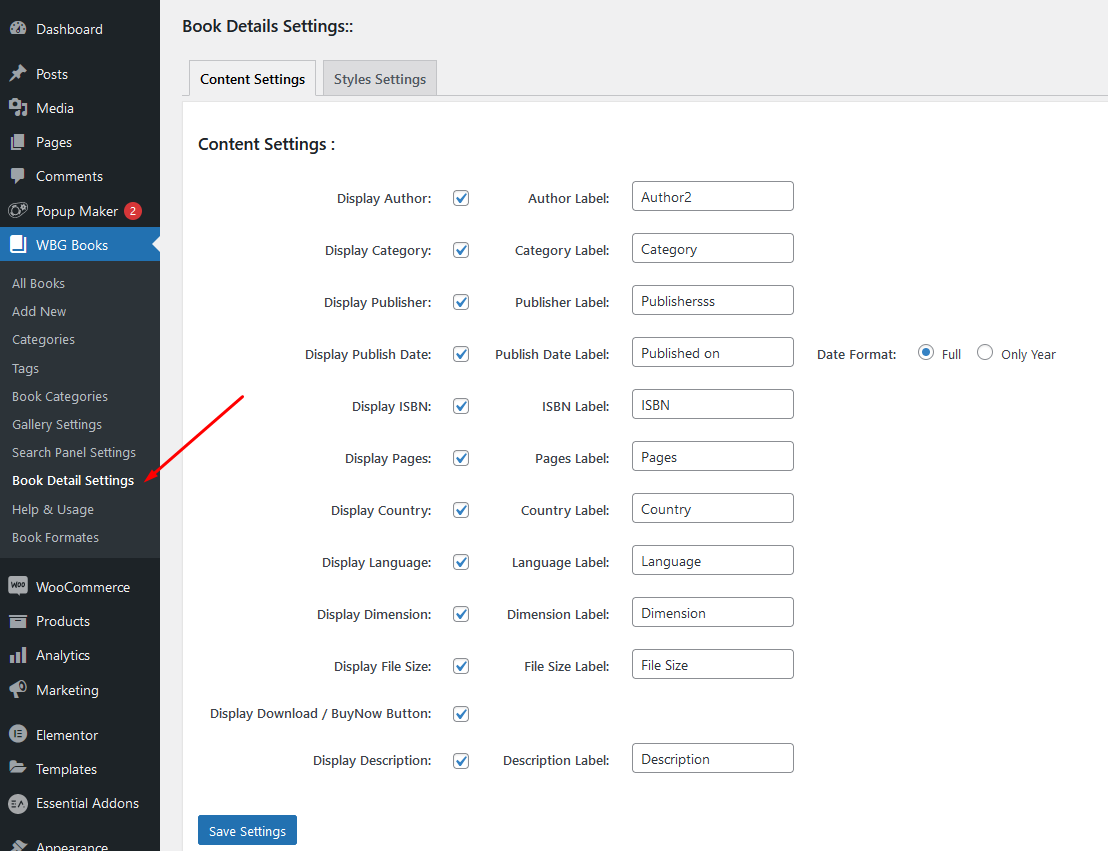Toggle the Display Publisher checkbox
Image resolution: width=1108 pixels, height=851 pixels.
click(x=461, y=302)
